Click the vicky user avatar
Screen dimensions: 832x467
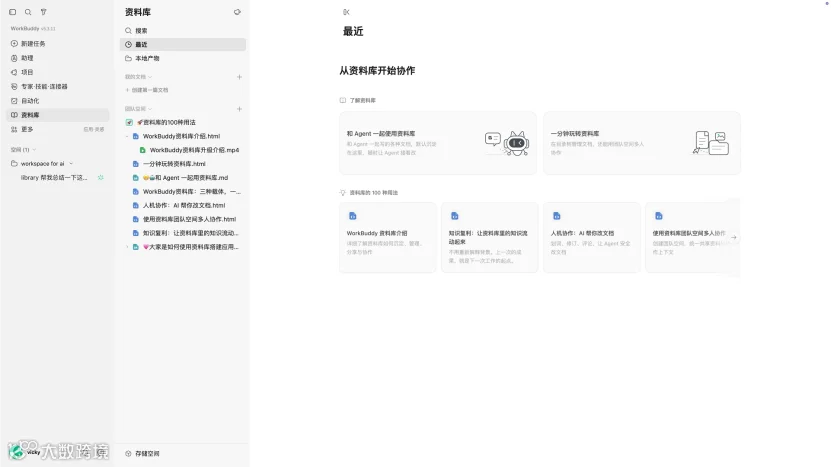coord(16,452)
